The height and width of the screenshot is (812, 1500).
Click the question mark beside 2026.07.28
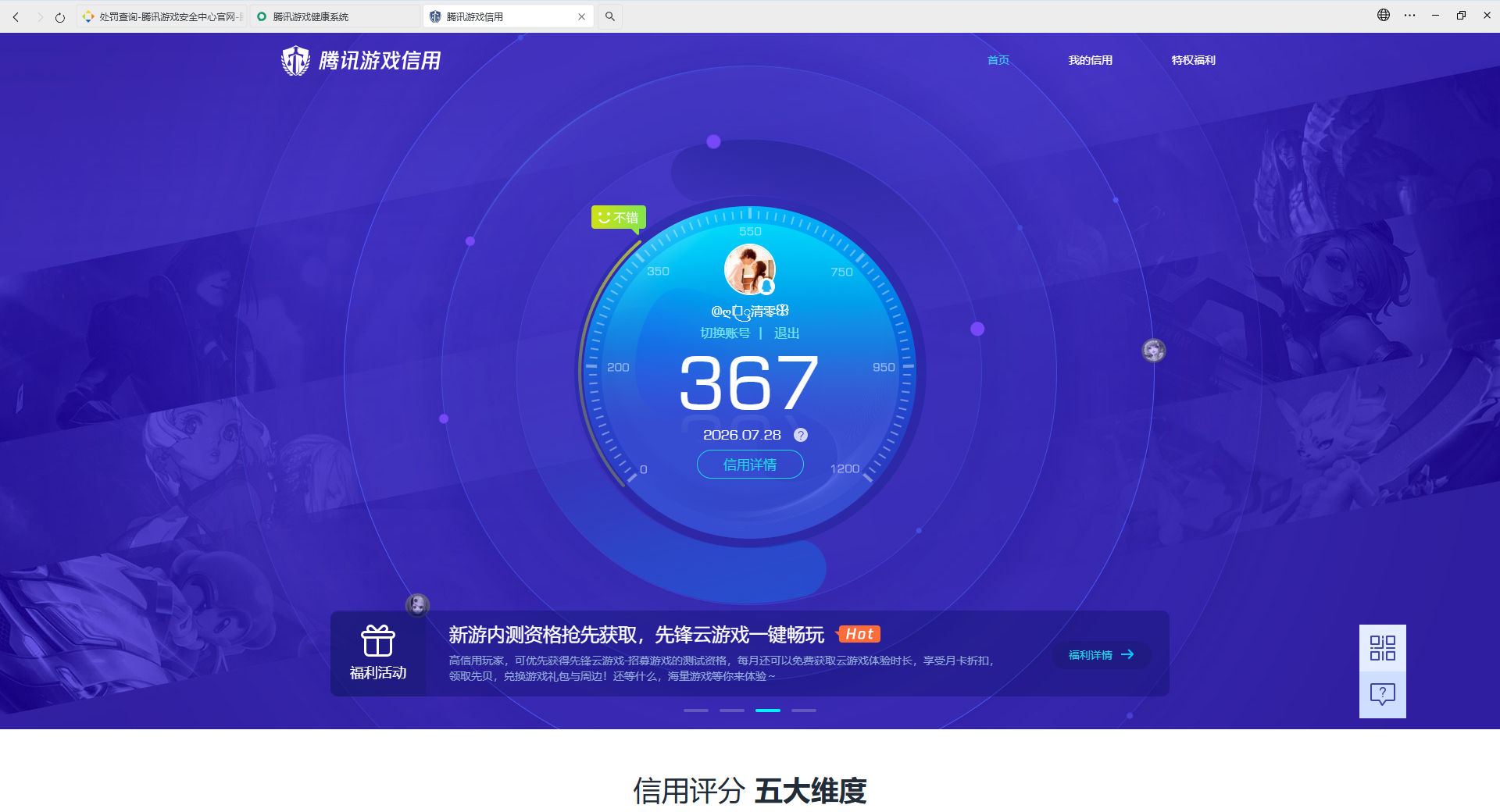[x=801, y=435]
